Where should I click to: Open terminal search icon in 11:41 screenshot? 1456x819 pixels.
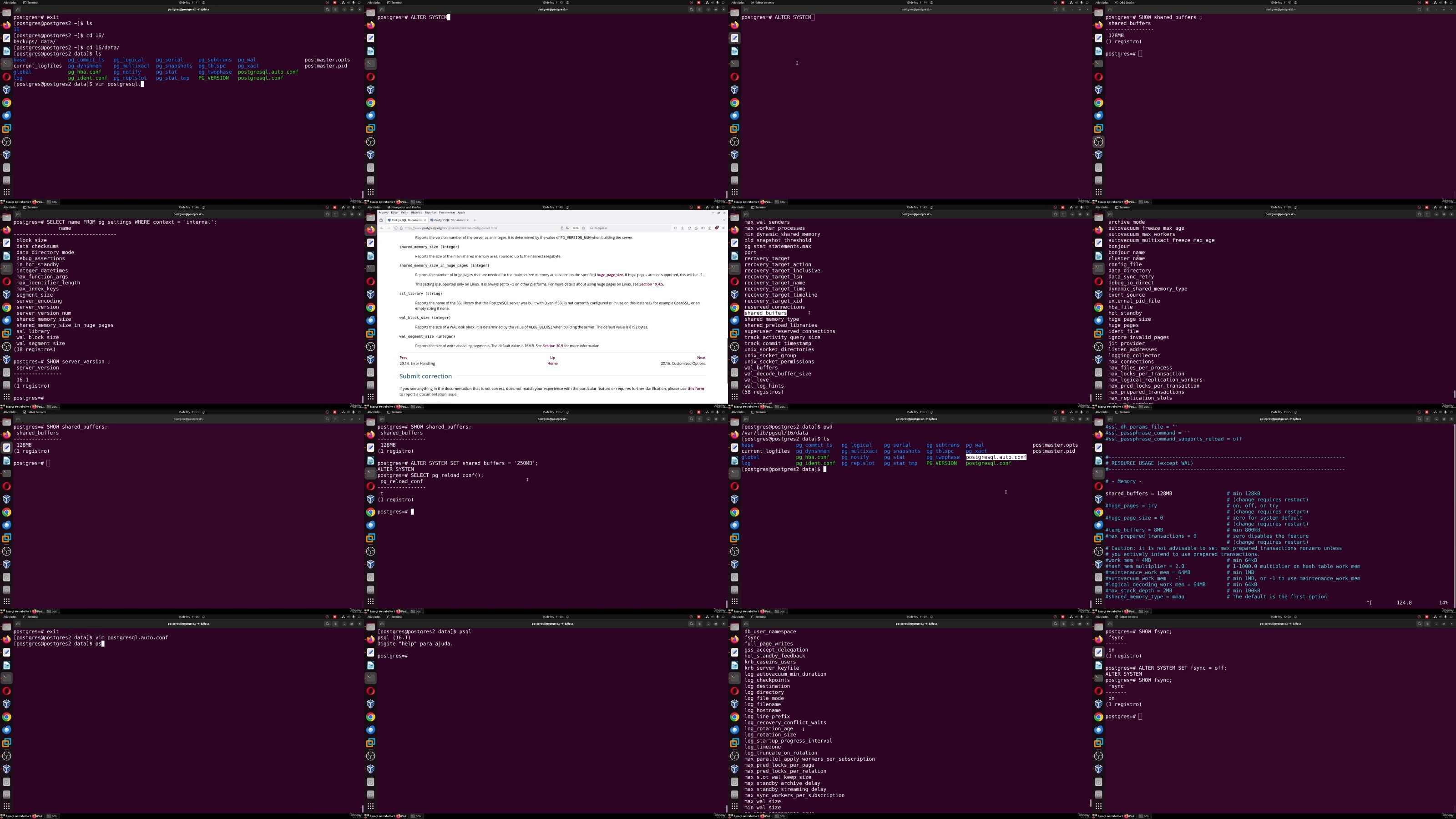tap(327, 10)
